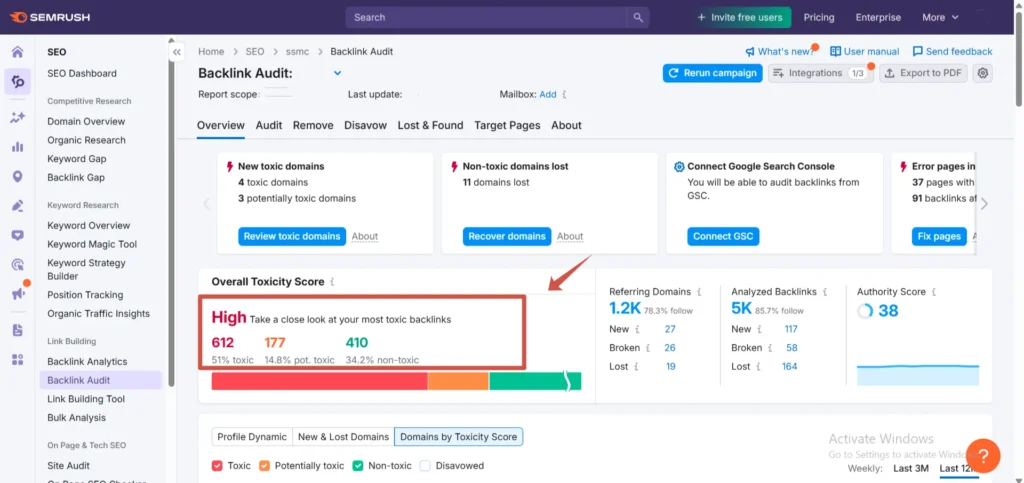Open the app grid icon in rail
The image size is (1024, 483).
pos(18,360)
